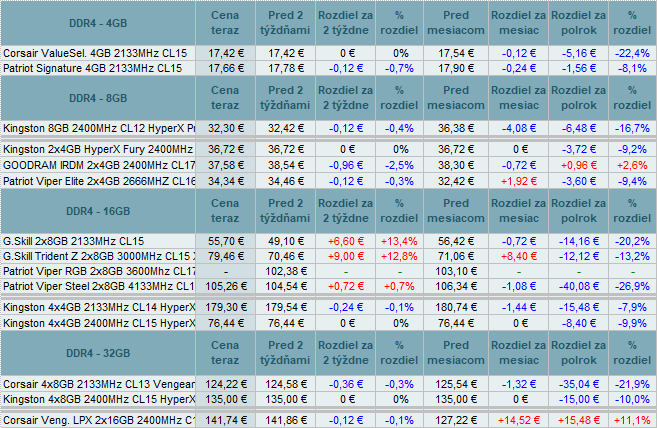Click the -40,08 € half-year difference
The height and width of the screenshot is (428, 657).
(x=578, y=286)
